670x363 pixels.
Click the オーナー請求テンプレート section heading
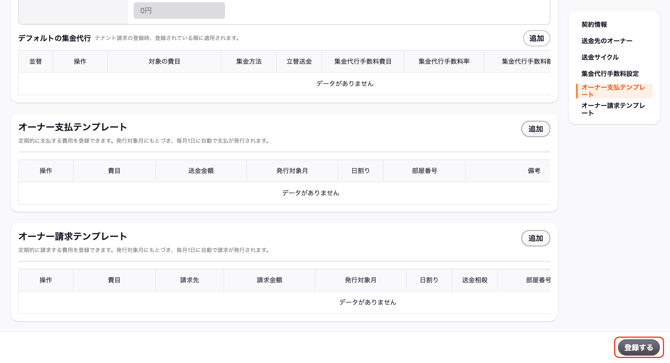[73, 237]
